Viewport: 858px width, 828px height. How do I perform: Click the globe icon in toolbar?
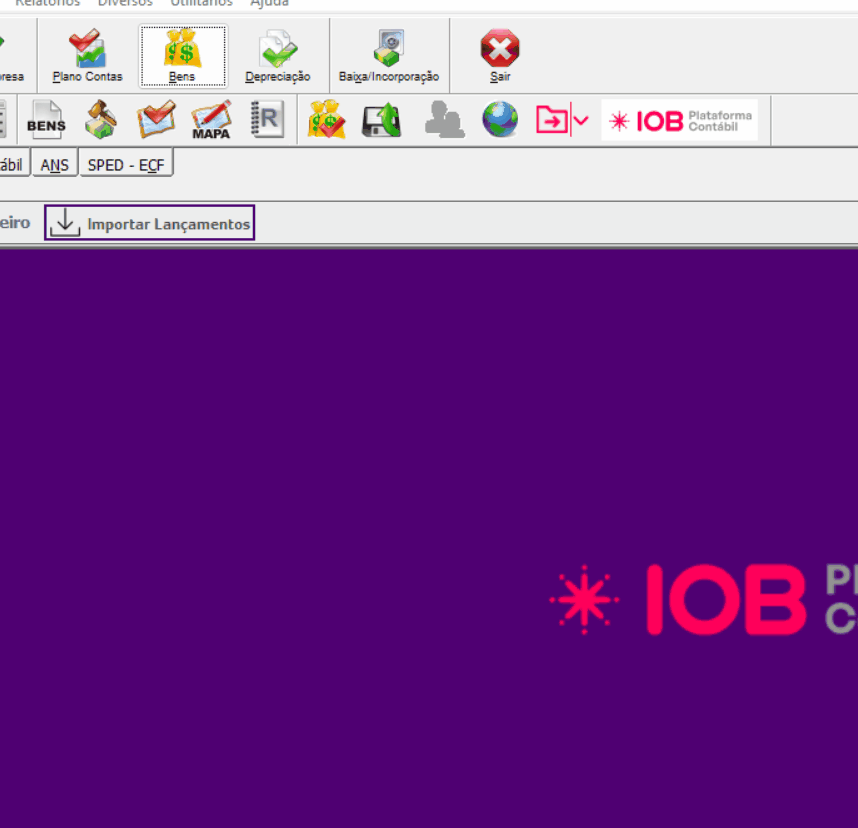(500, 120)
